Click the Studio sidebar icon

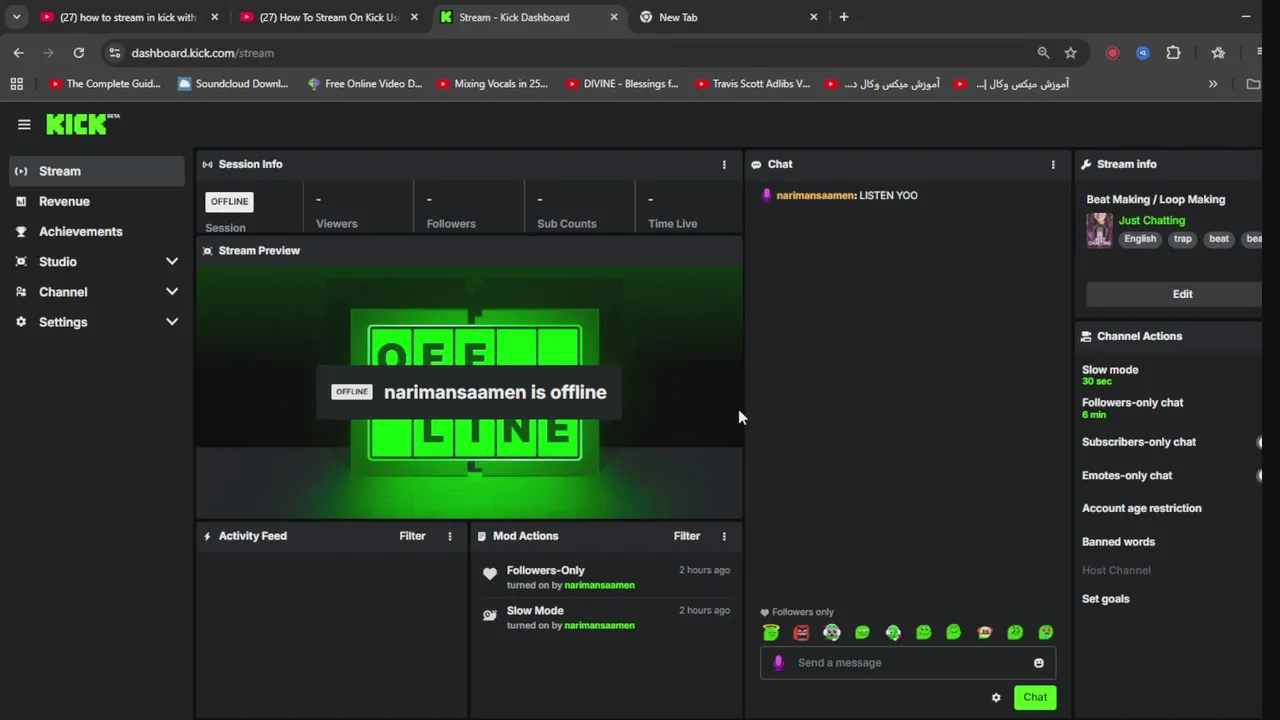click(21, 261)
